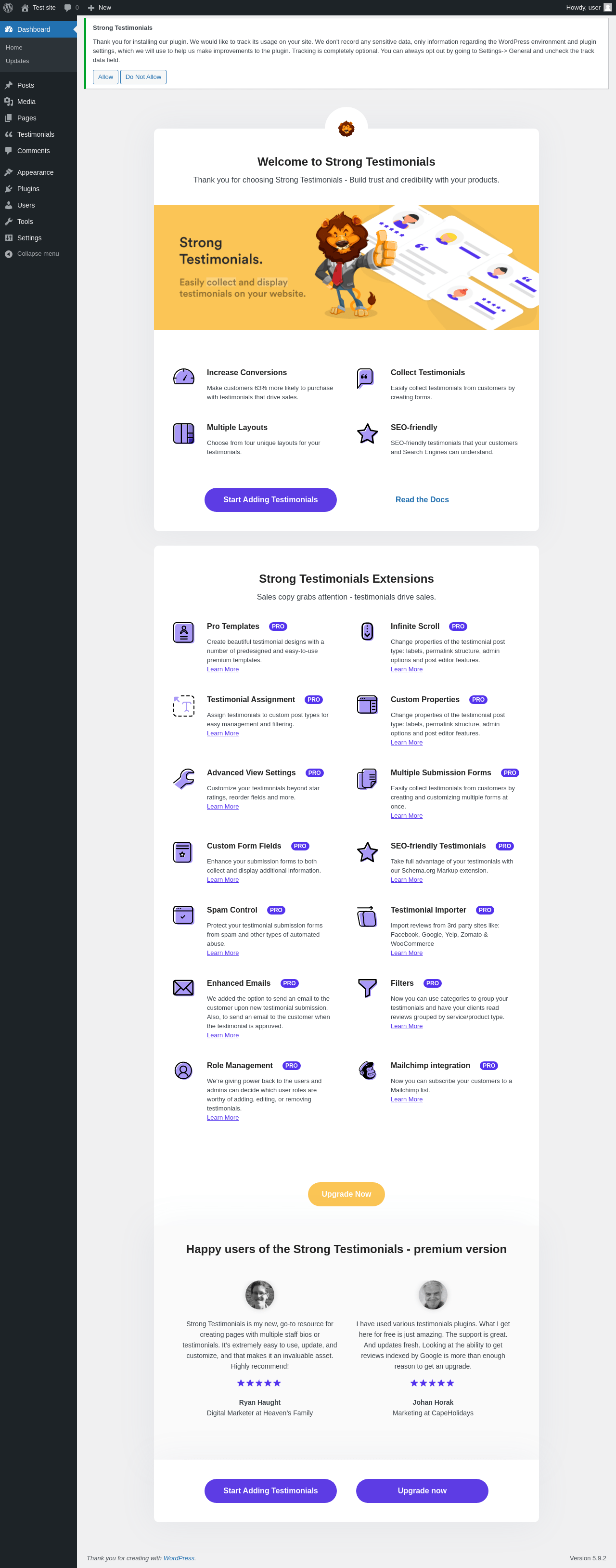Open the comments bubble in admin bar
The image size is (616, 1568).
71,7
